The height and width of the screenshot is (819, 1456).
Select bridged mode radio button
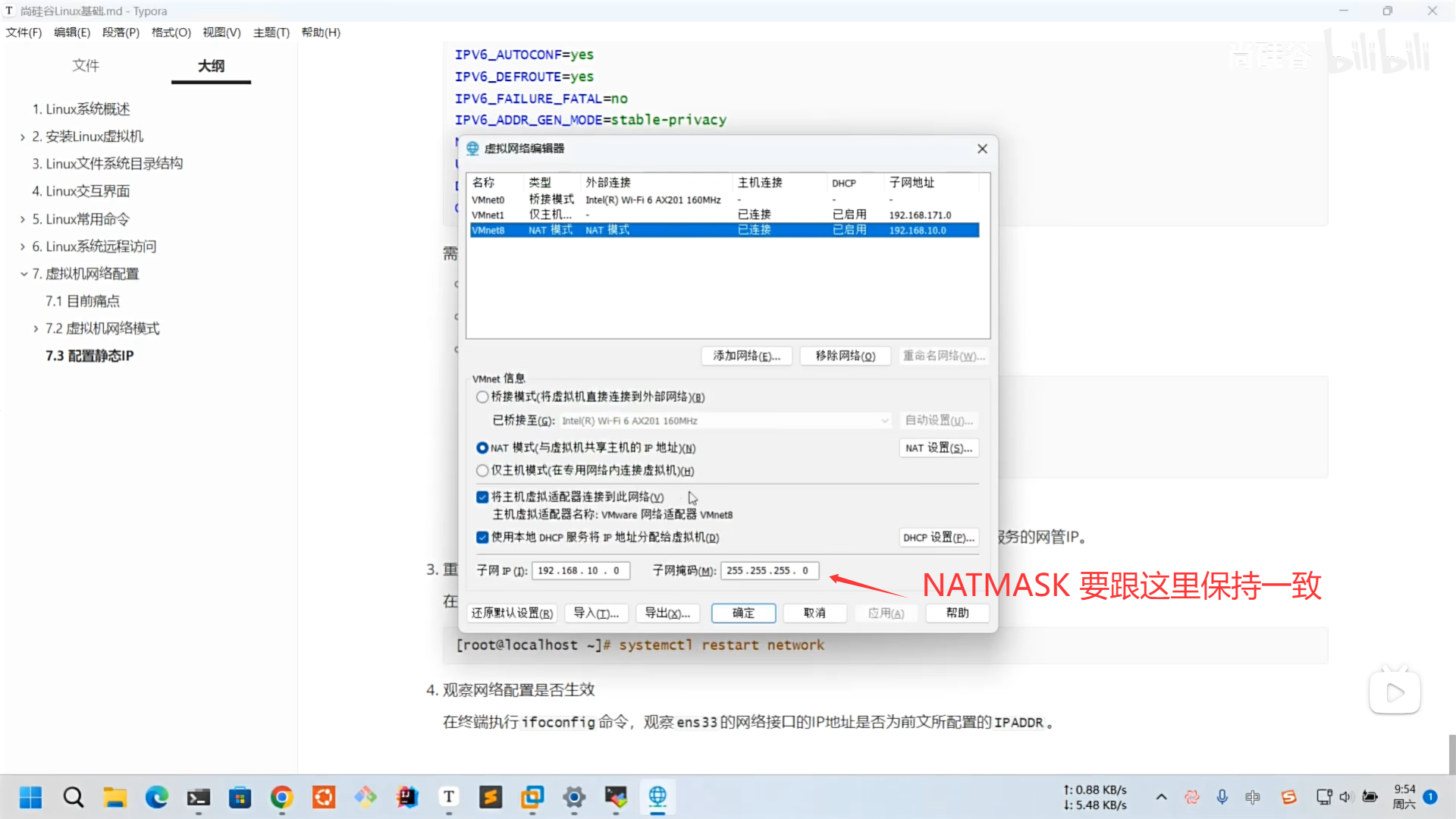pos(482,397)
